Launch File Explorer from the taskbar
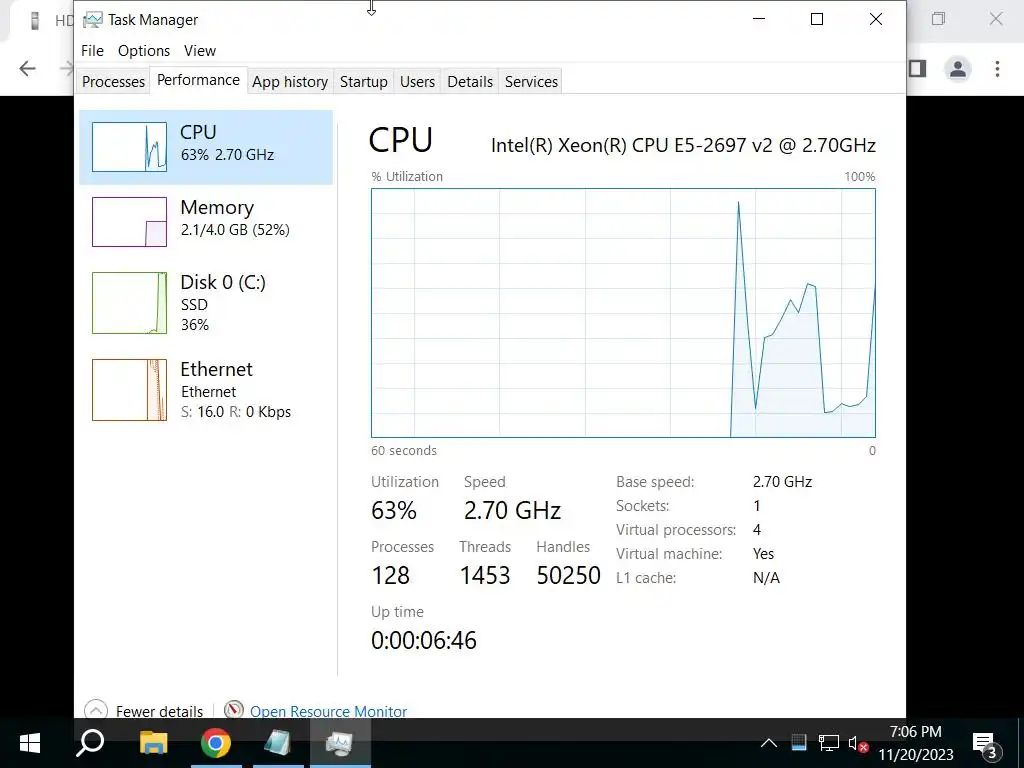The height and width of the screenshot is (768, 1024). (154, 743)
